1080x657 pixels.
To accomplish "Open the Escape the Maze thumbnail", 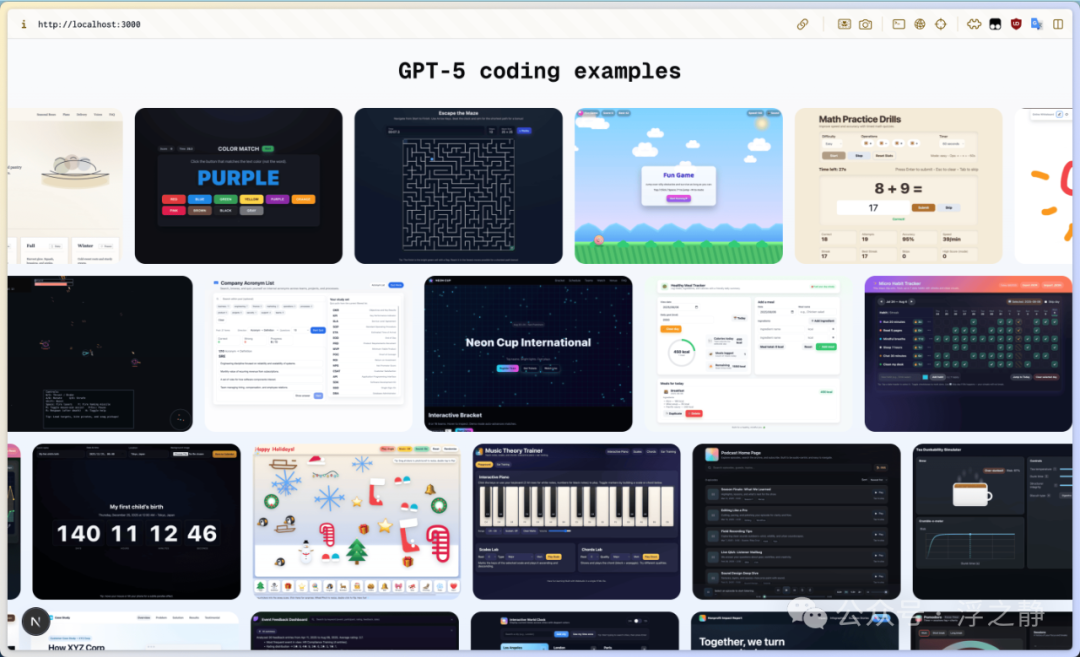I will [458, 186].
